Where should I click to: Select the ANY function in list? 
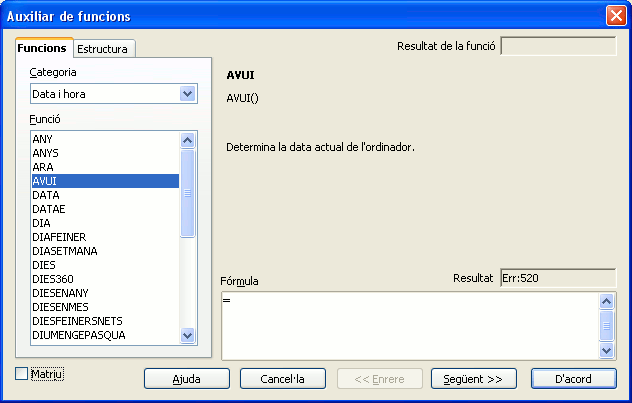[x=42, y=139]
